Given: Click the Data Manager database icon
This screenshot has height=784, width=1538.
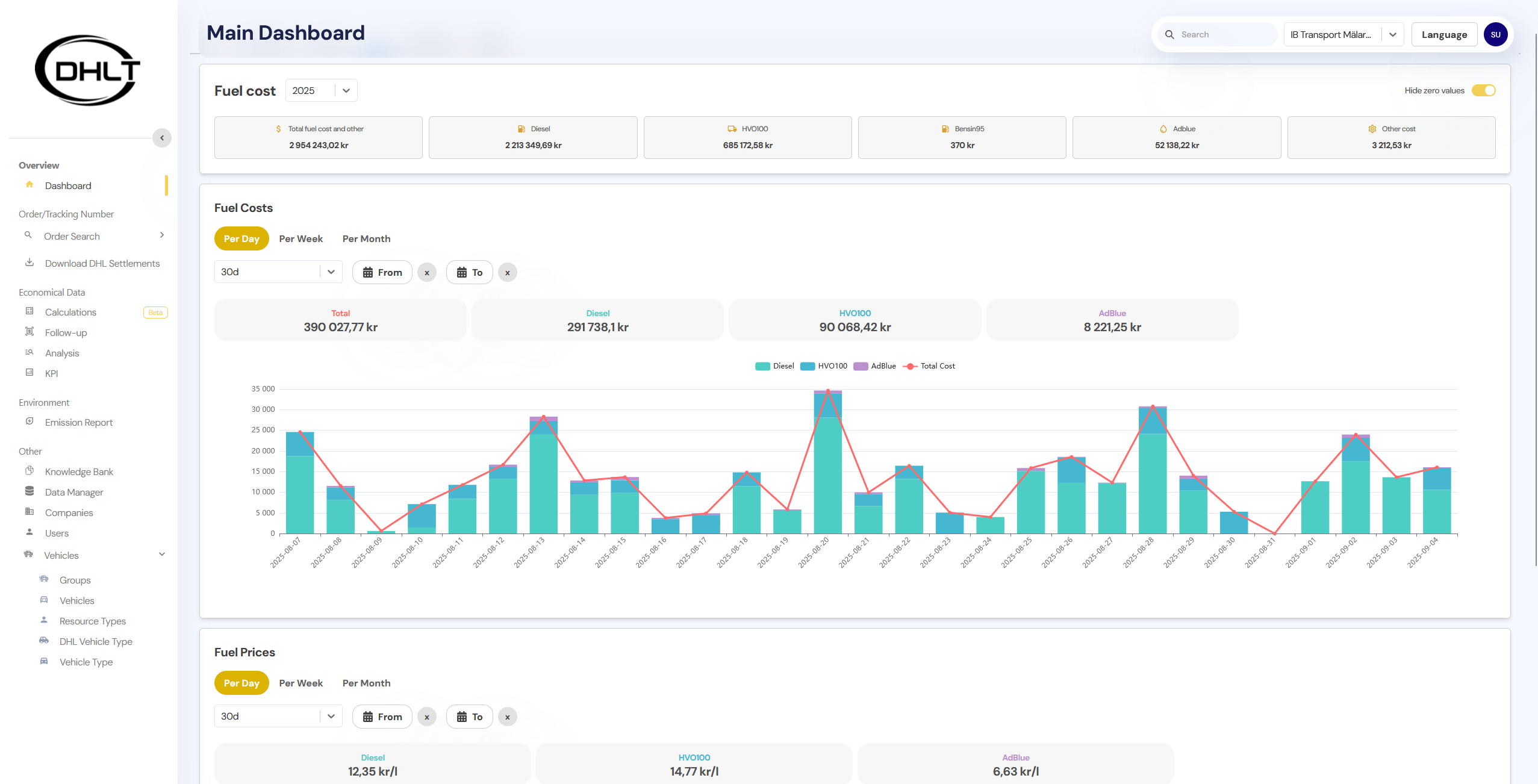Looking at the screenshot, I should click(x=30, y=491).
